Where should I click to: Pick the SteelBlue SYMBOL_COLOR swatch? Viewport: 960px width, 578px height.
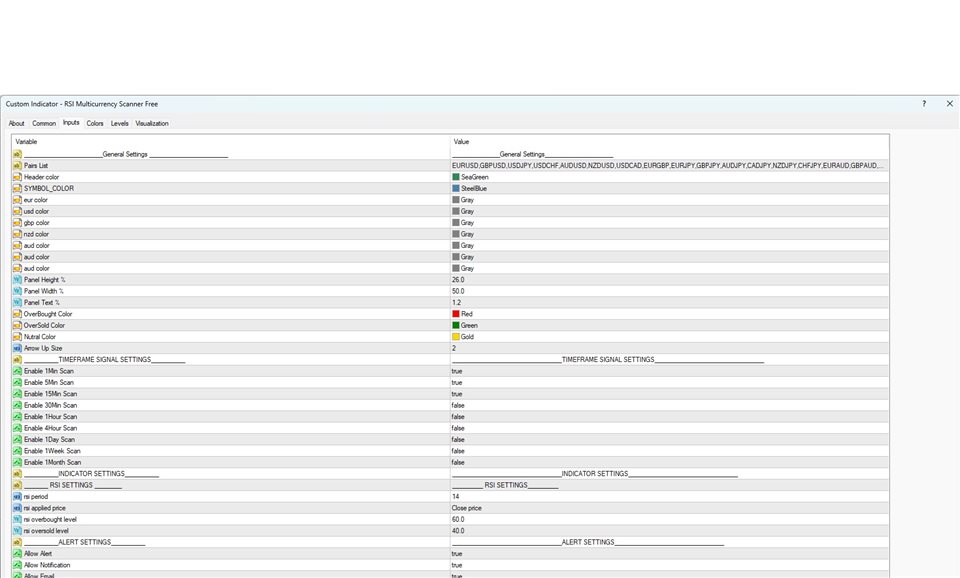coord(456,189)
